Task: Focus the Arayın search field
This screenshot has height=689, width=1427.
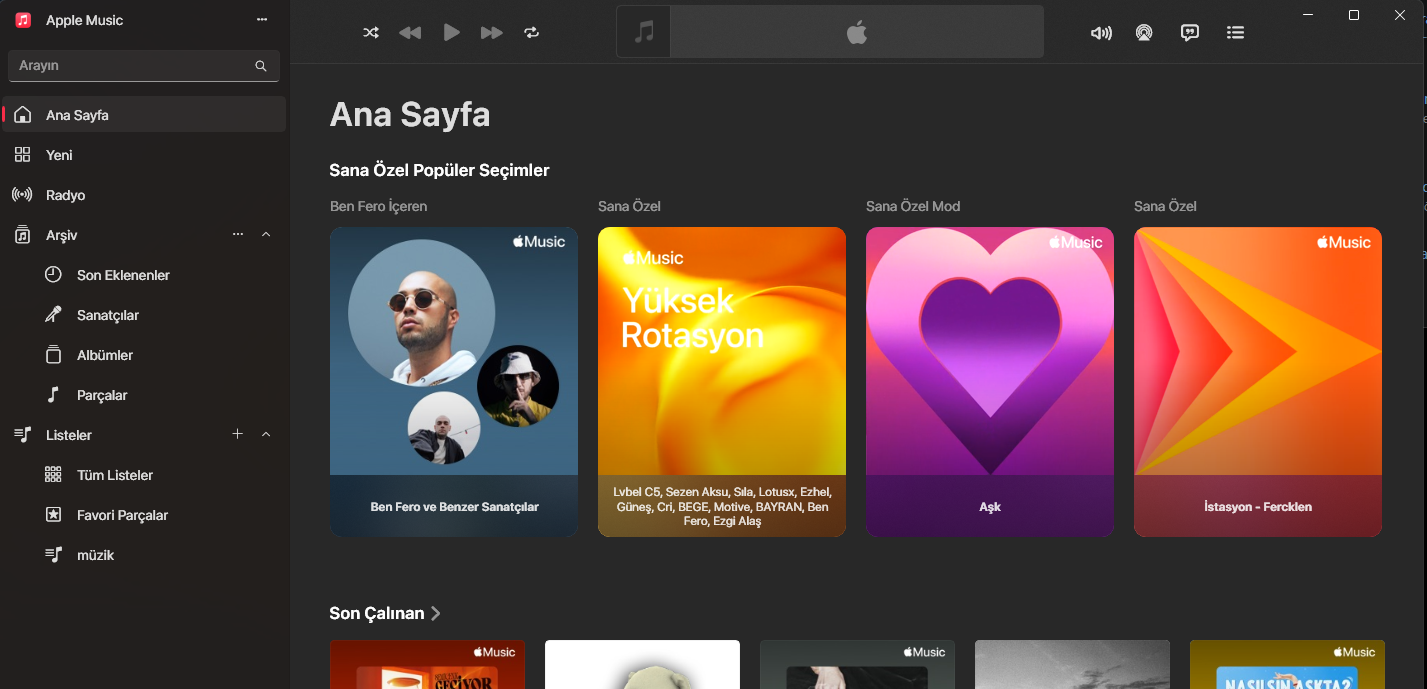Action: 144,65
